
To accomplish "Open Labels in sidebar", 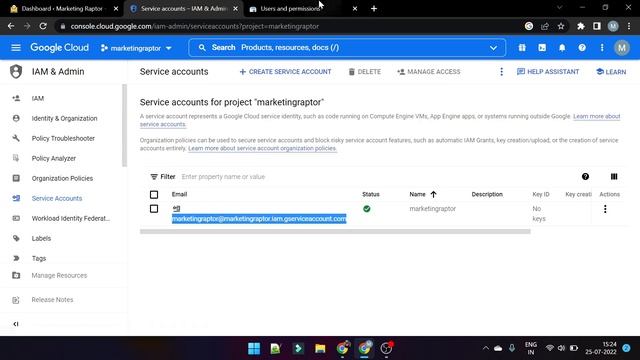I will coord(41,238).
